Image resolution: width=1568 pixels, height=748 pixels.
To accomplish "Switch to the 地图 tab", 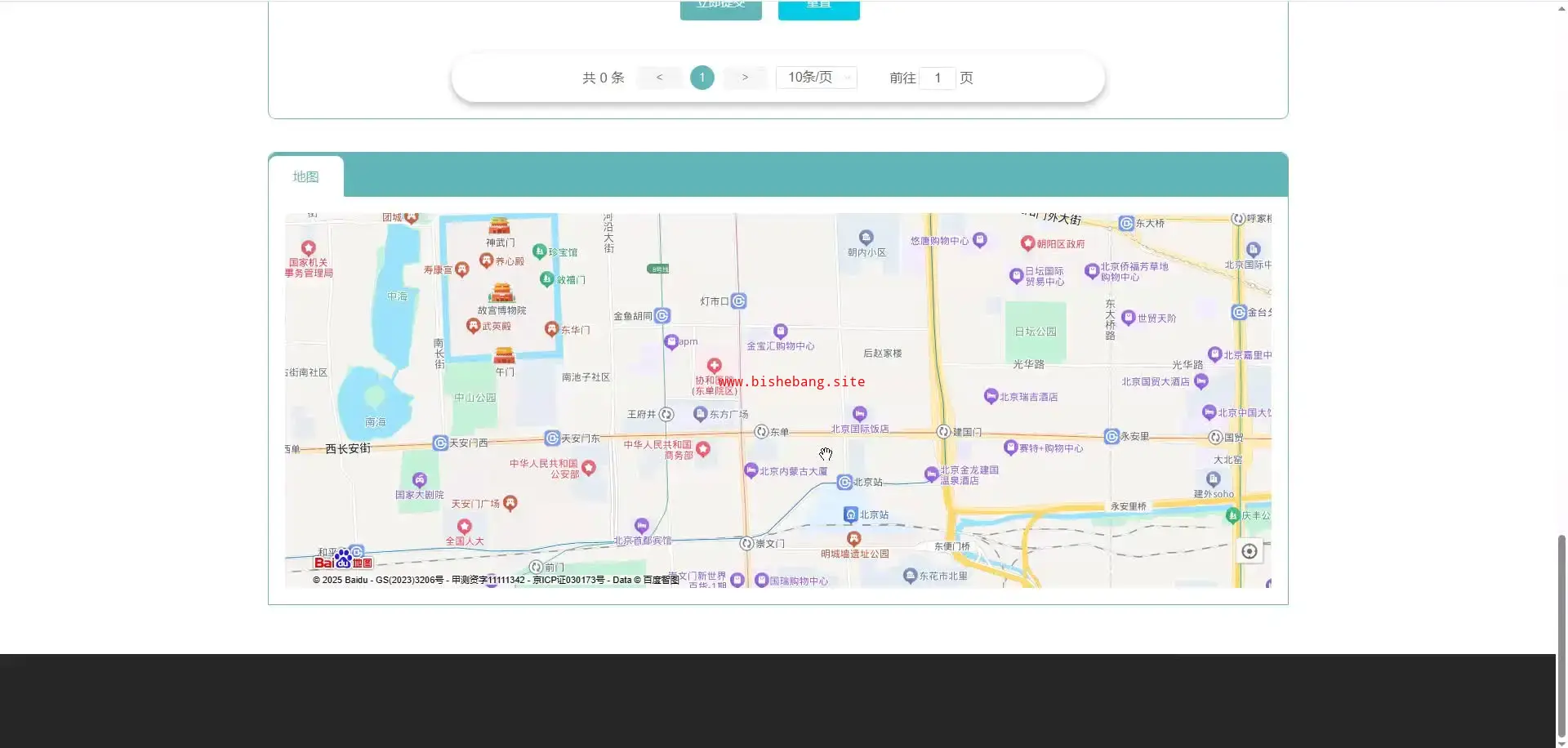I will [306, 176].
